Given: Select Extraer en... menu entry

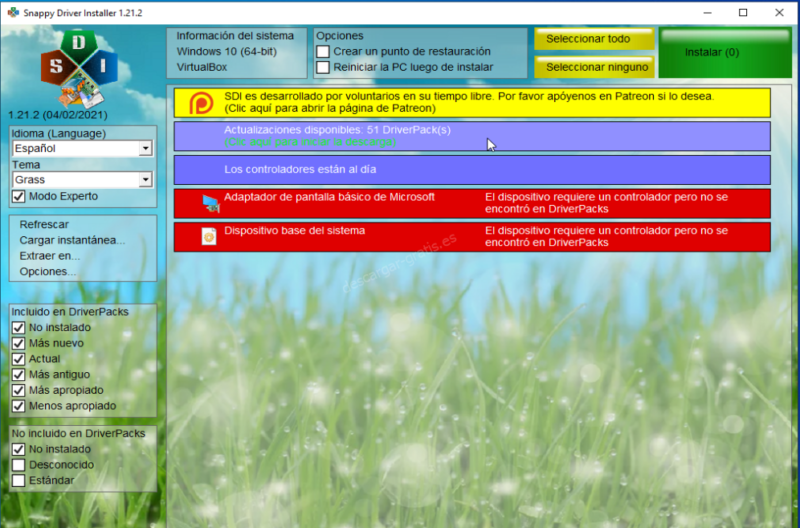Looking at the screenshot, I should pyautogui.click(x=49, y=256).
